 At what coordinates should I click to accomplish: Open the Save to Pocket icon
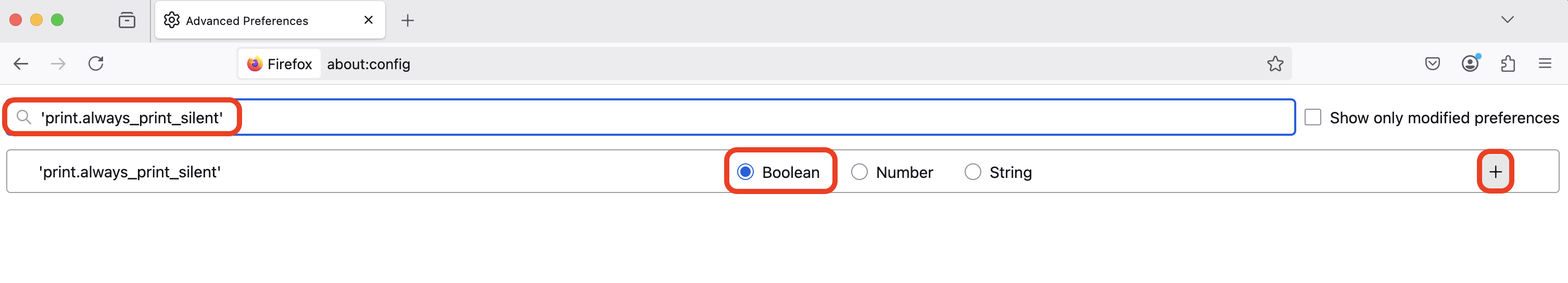click(1432, 63)
